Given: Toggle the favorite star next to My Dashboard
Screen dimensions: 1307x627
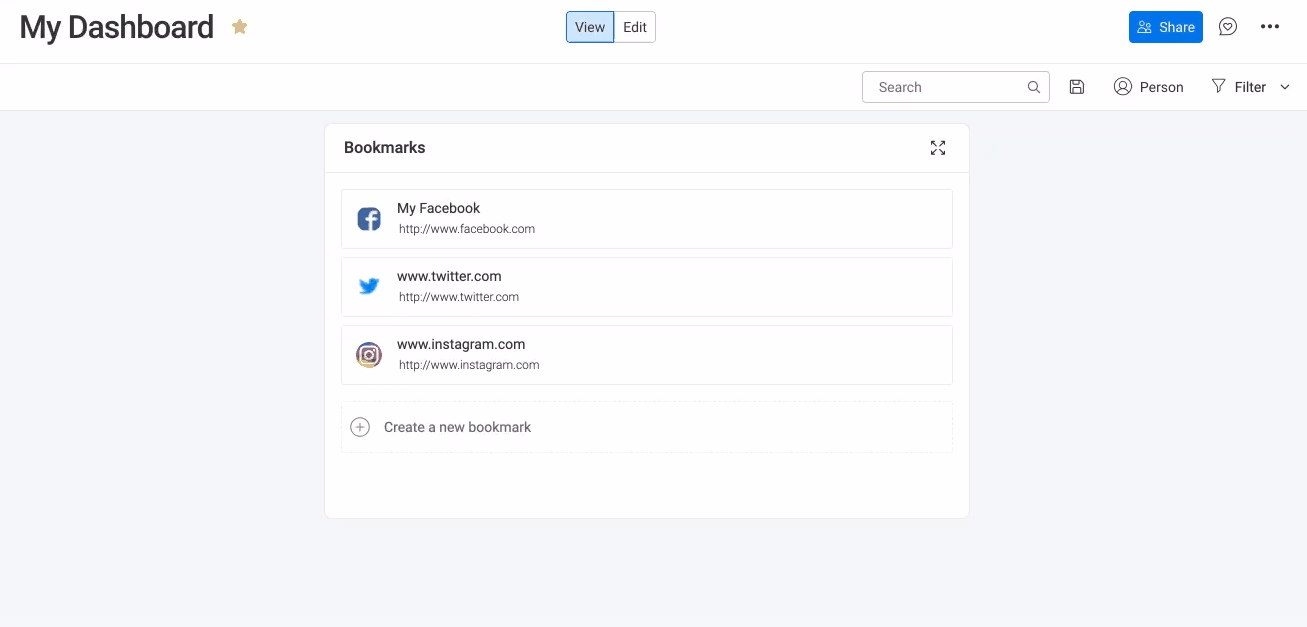Looking at the screenshot, I should tap(239, 27).
